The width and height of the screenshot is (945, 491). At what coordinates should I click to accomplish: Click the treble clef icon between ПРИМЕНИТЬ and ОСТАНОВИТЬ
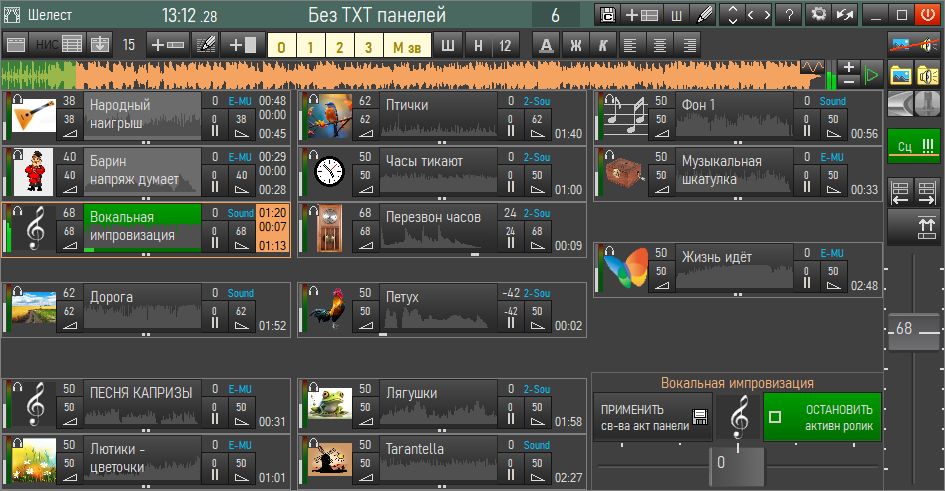click(x=739, y=418)
